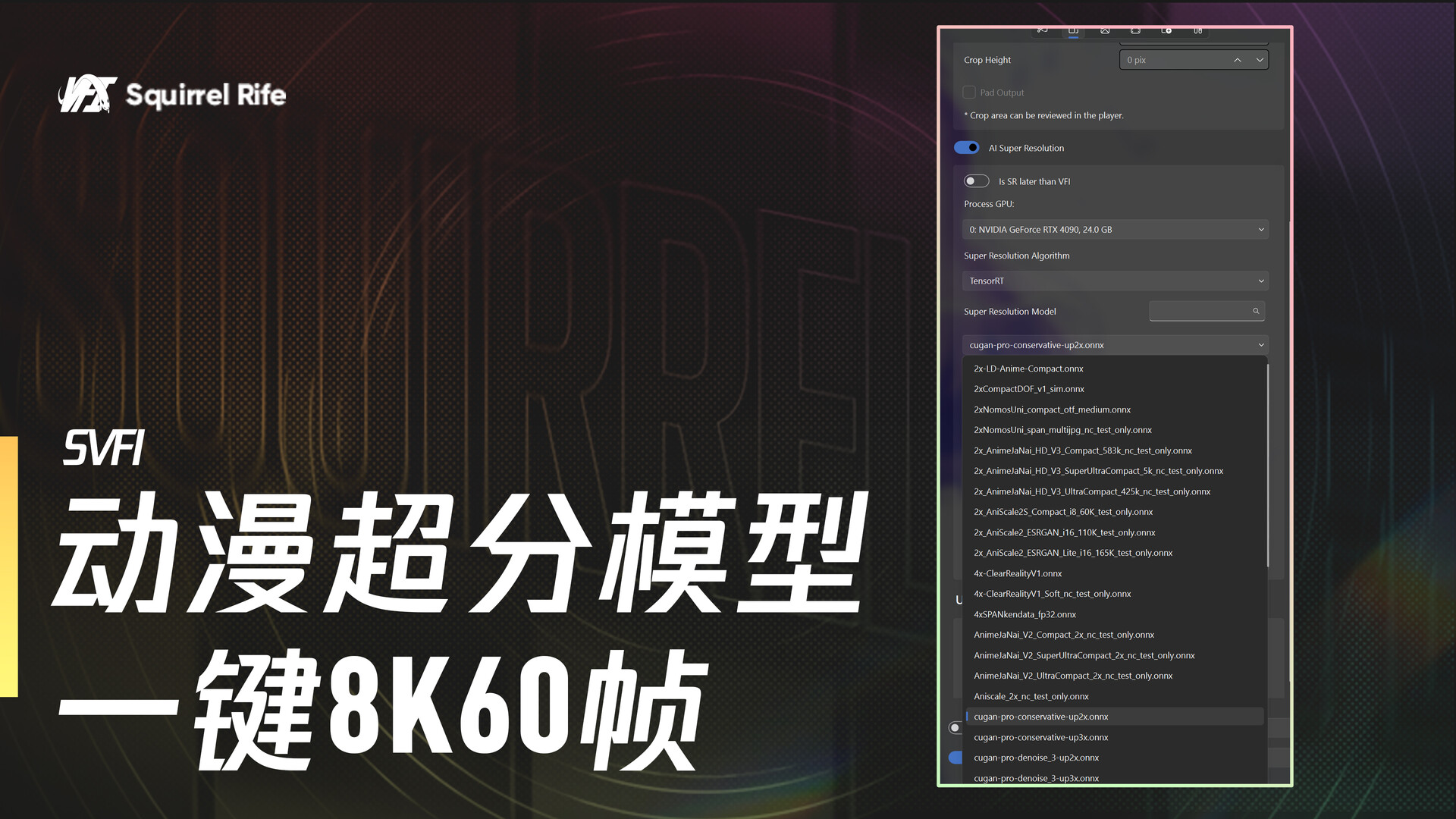The height and width of the screenshot is (819, 1456).
Task: Enable Is SR later than VFI
Action: coord(976,181)
